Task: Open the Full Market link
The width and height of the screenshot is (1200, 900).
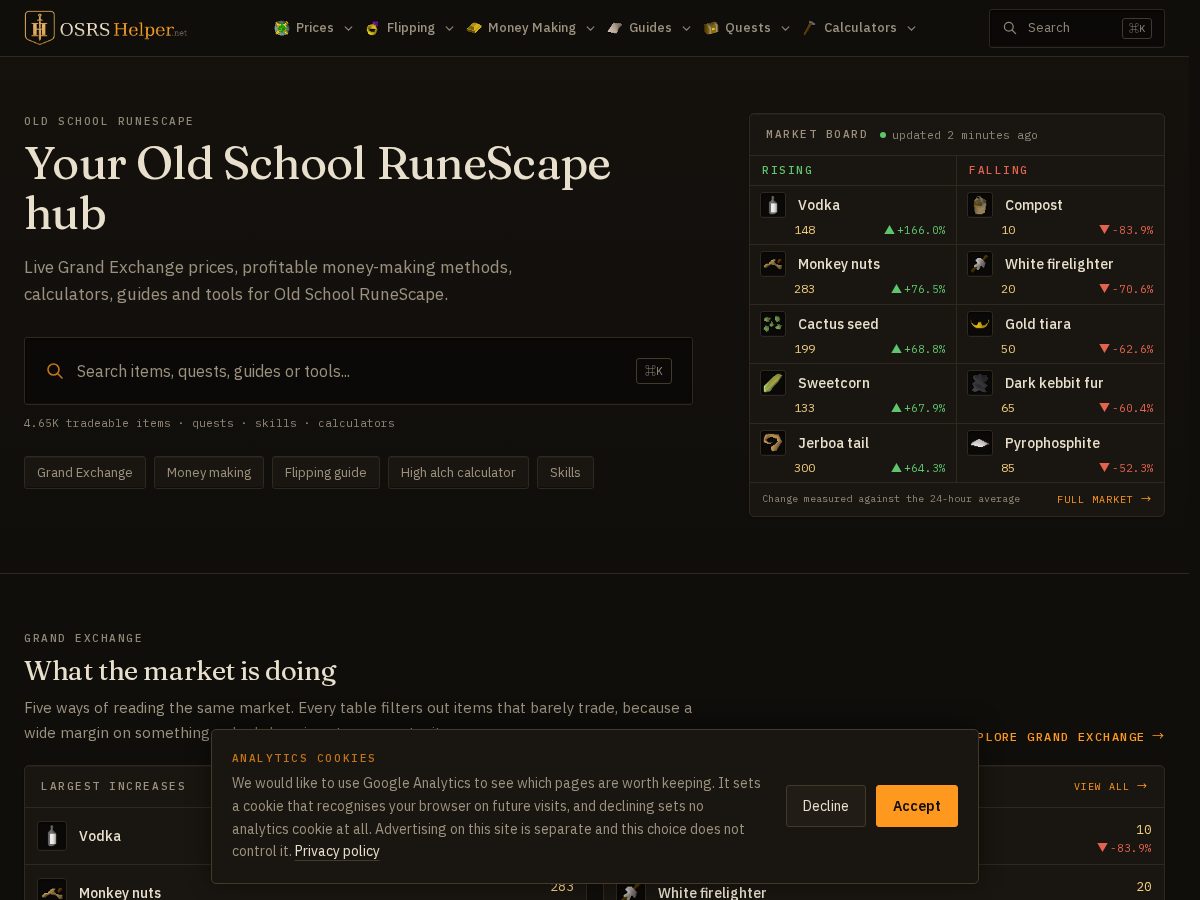Action: [x=1104, y=499]
